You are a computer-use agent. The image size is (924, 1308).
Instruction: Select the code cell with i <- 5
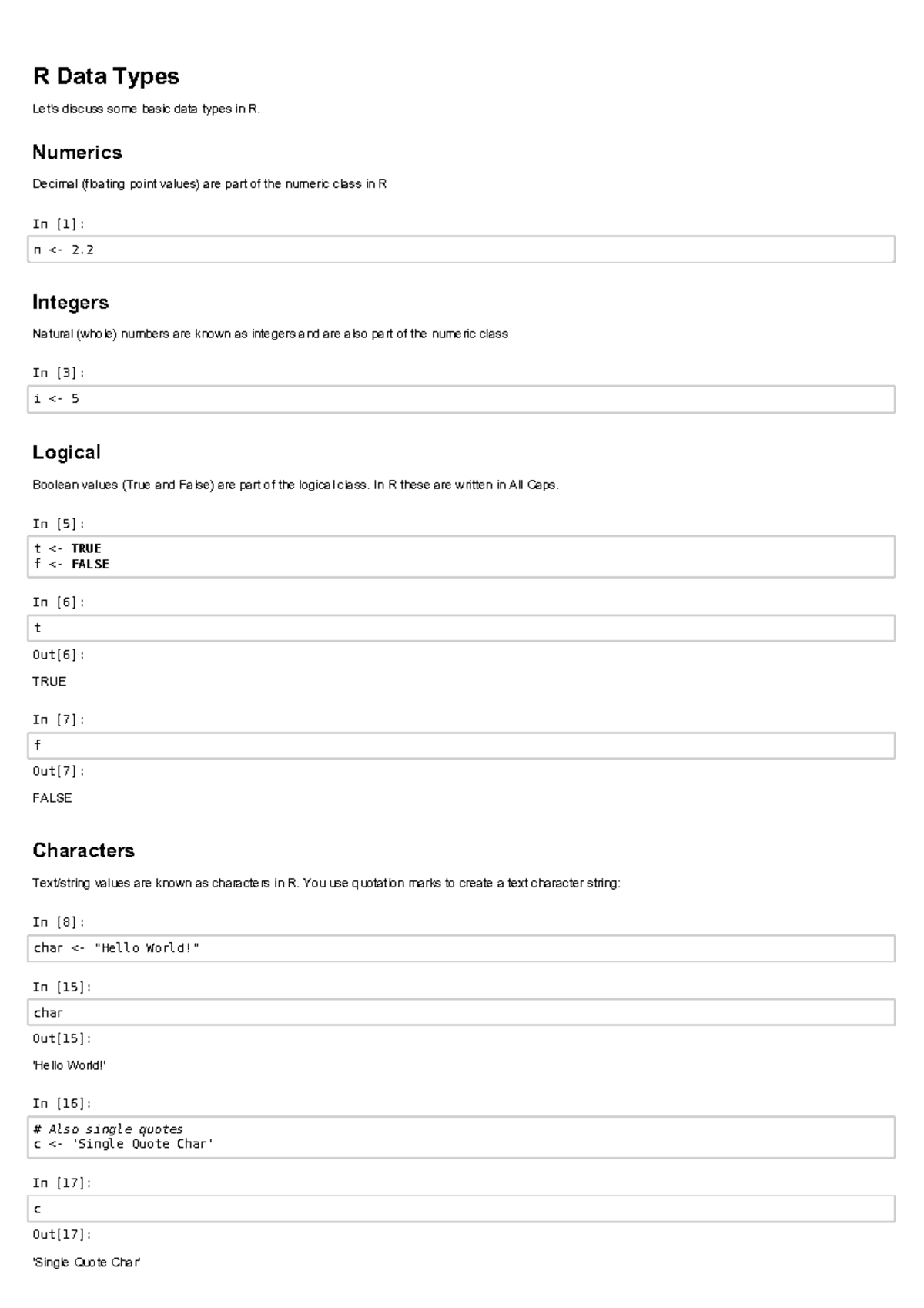click(461, 399)
